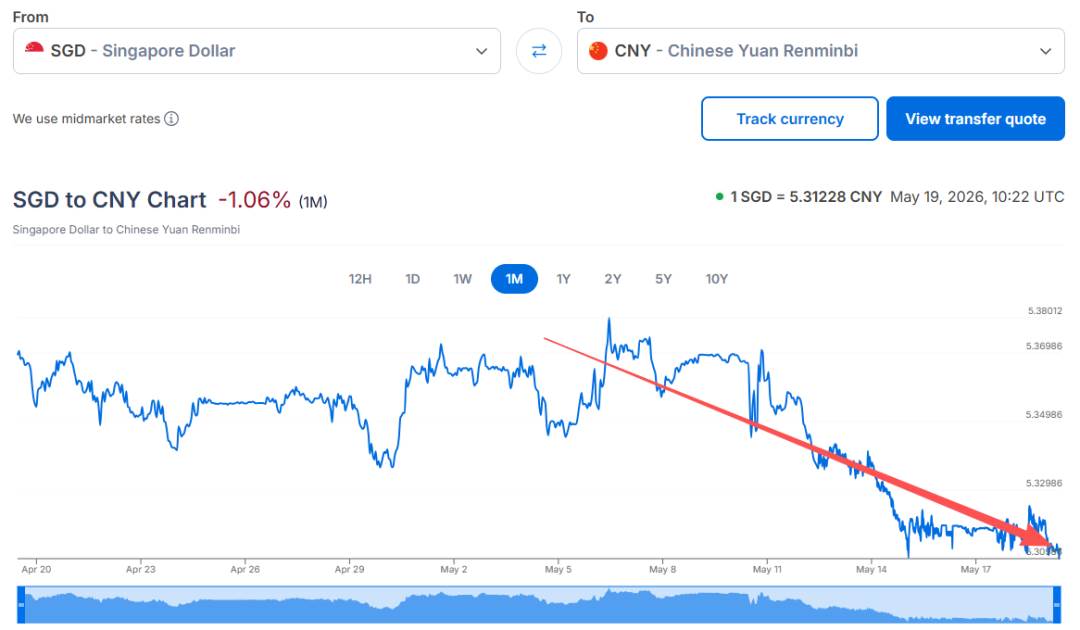Select the 1D chart range

click(412, 279)
